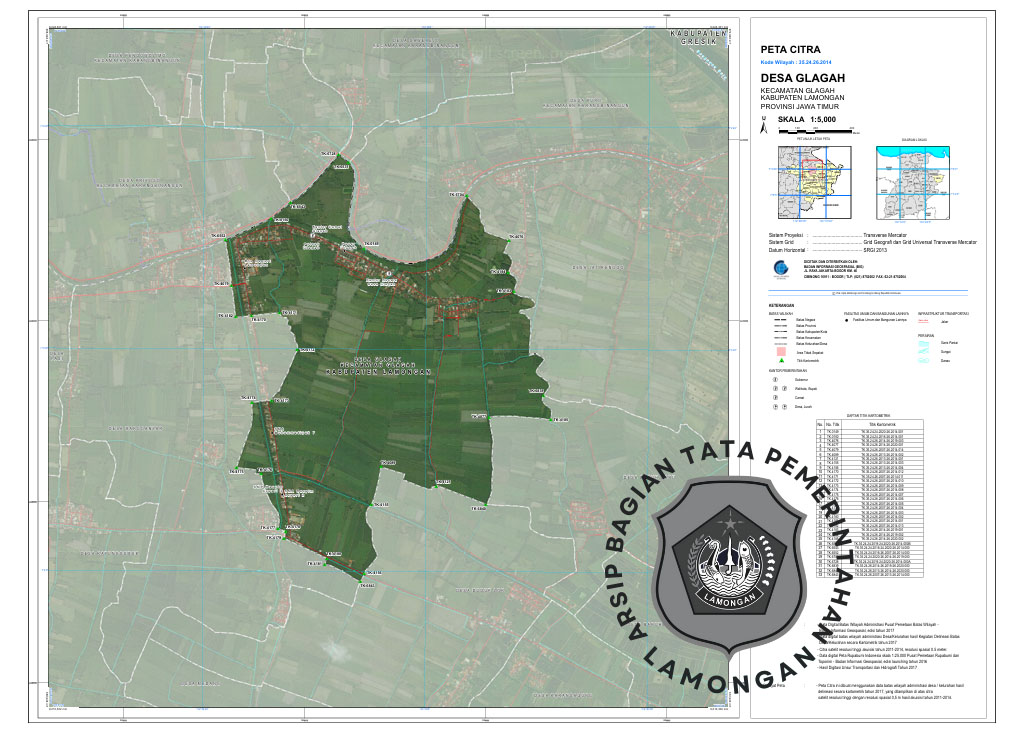Click the Diagram Lokasi inset map

[914, 182]
